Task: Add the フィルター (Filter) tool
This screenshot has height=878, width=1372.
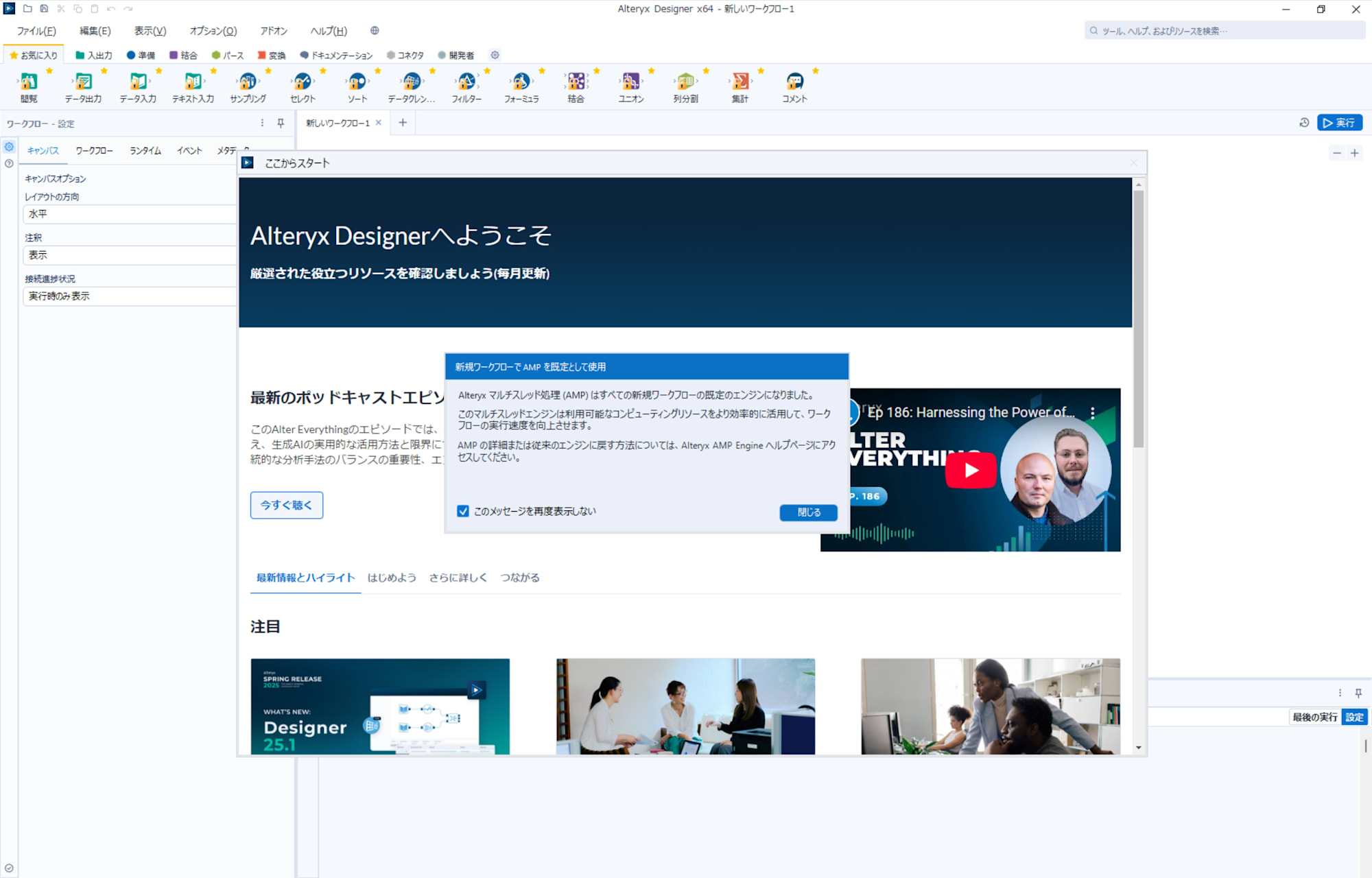Action: pyautogui.click(x=466, y=84)
